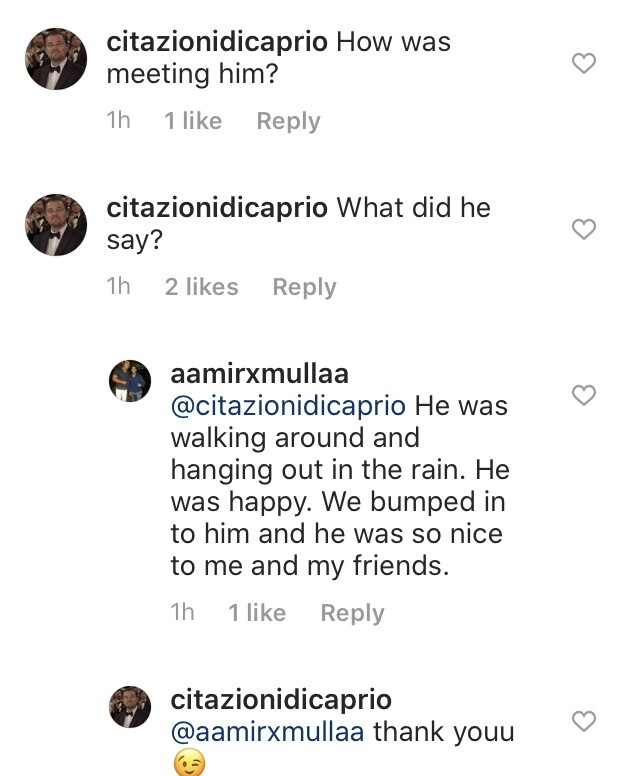
Task: View the "1 like" on the first comment
Action: pyautogui.click(x=193, y=121)
